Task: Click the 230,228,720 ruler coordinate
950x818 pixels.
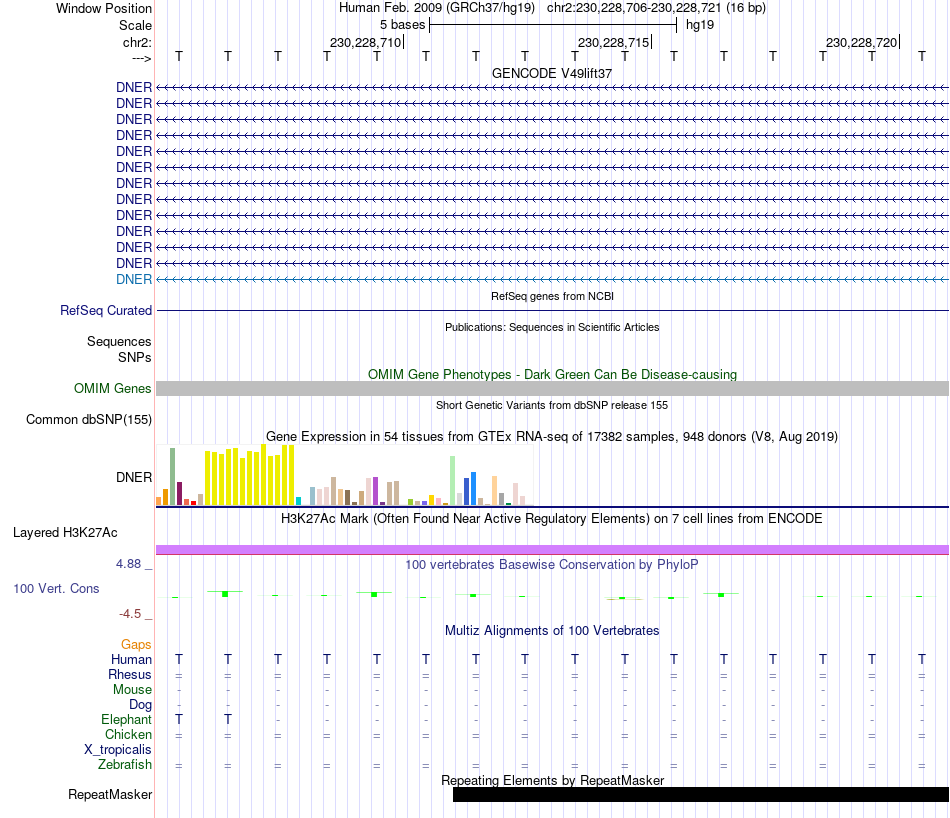Action: 861,42
